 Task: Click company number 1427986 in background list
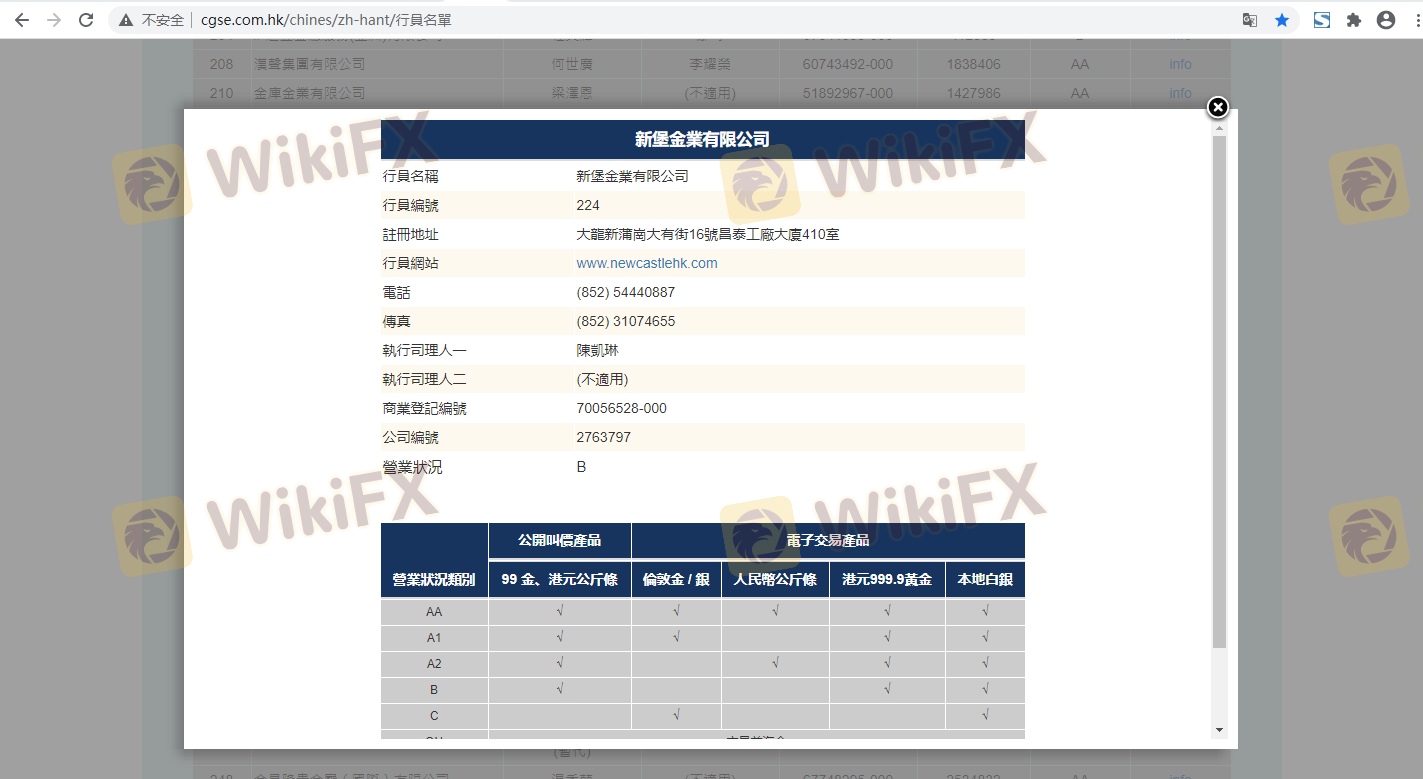[x=974, y=93]
